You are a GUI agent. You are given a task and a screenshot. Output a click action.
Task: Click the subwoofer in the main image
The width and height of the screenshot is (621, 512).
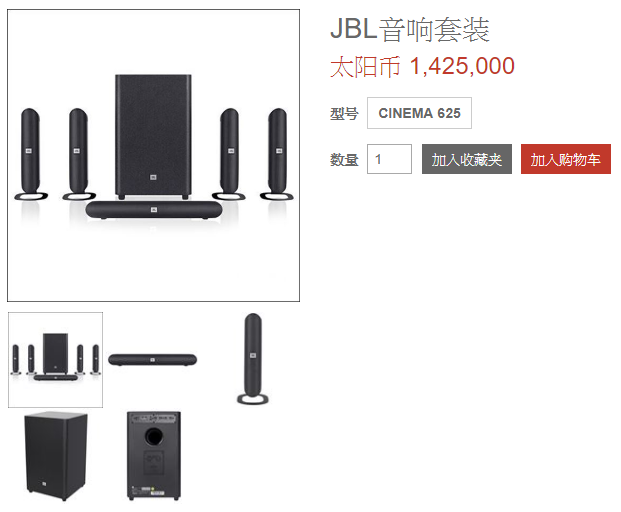(x=153, y=137)
